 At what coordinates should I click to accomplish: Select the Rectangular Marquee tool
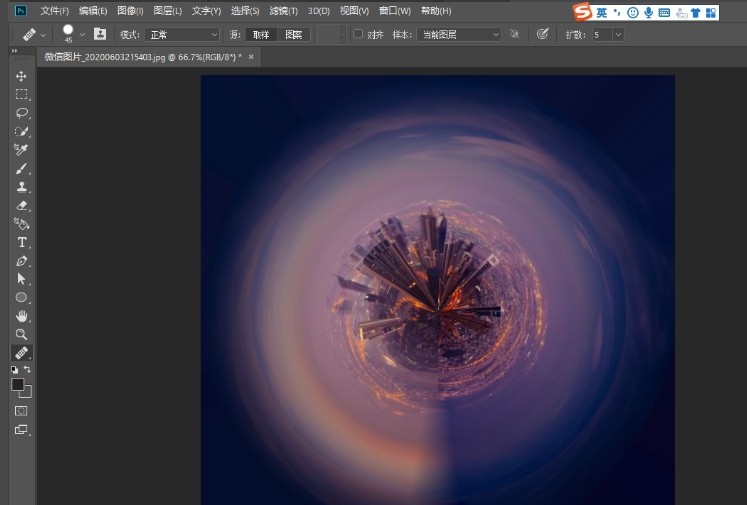[21, 94]
